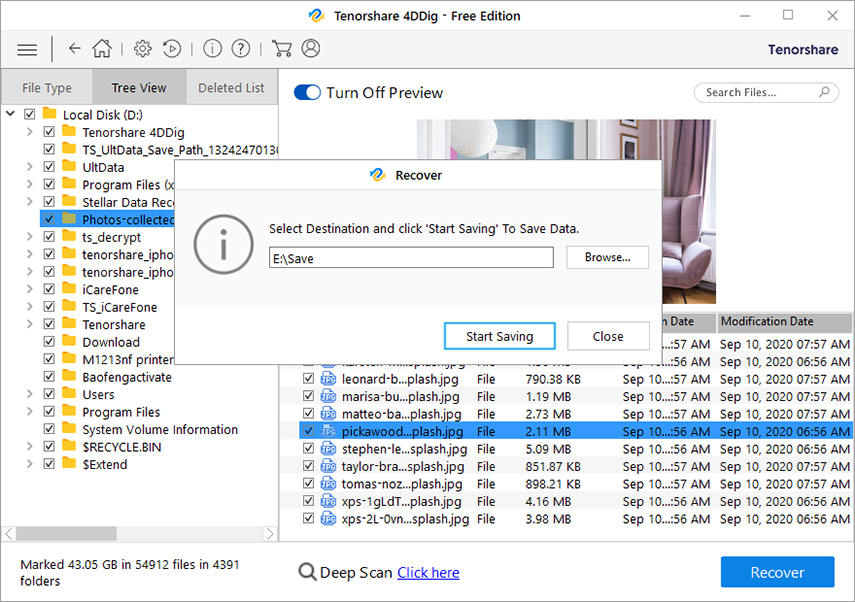Screen dimensions: 855x602
Task: Open the hamburger menu
Action: (26, 48)
